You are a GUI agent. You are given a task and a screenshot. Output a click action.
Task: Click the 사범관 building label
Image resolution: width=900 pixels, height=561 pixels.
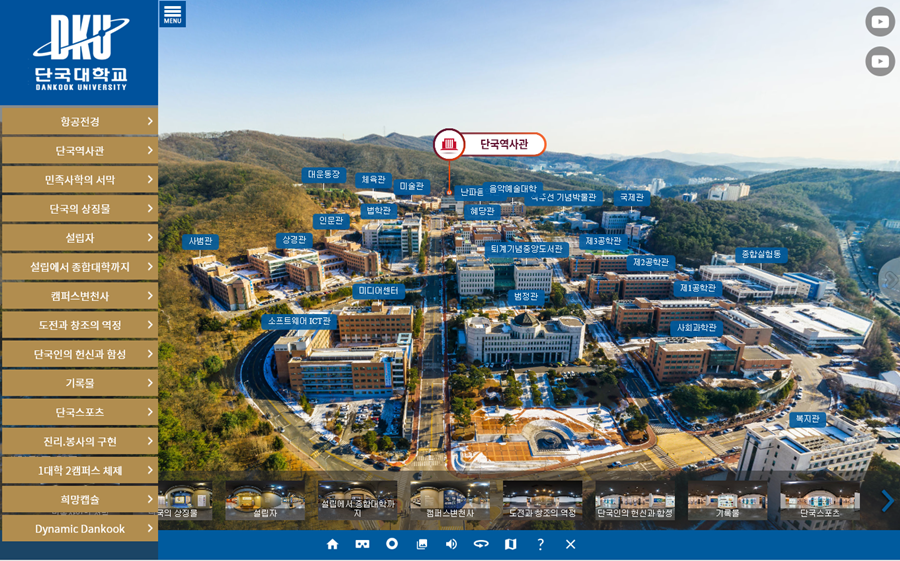pyautogui.click(x=200, y=242)
